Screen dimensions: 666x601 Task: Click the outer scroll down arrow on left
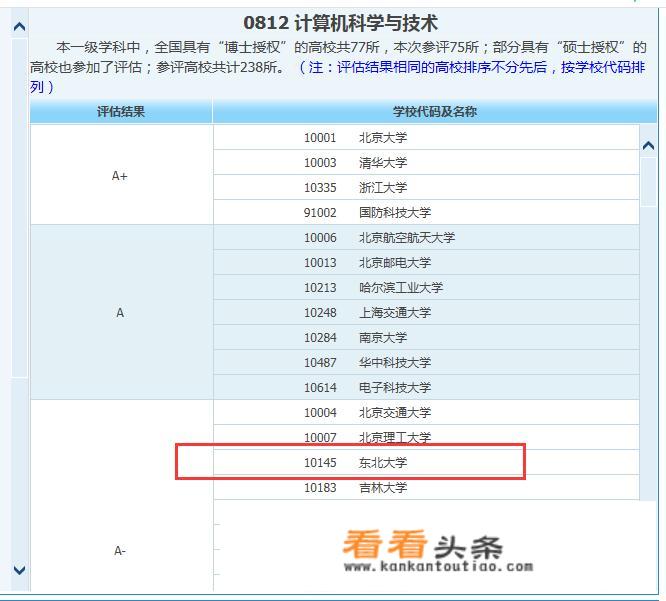pos(20,570)
